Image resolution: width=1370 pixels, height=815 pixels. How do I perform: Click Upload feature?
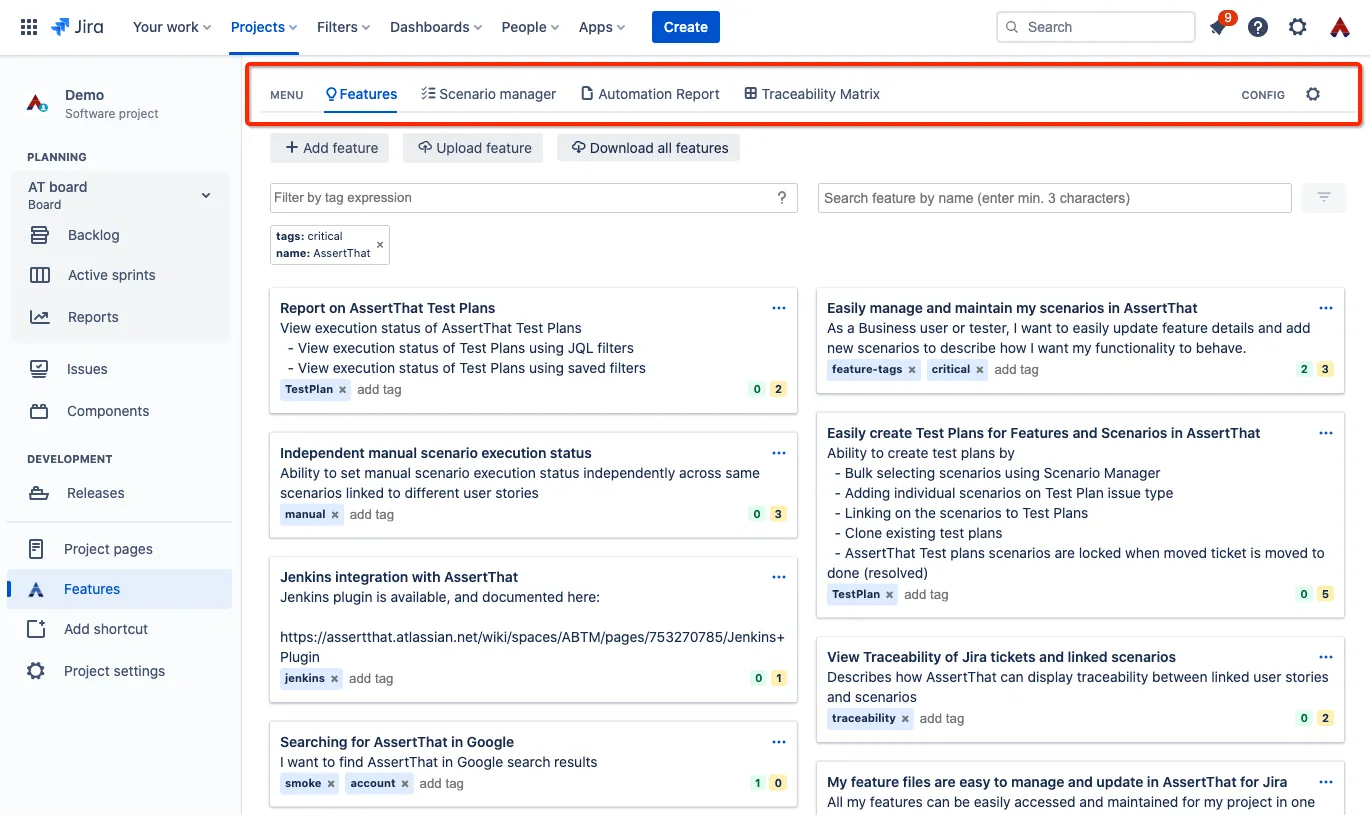[x=473, y=148]
